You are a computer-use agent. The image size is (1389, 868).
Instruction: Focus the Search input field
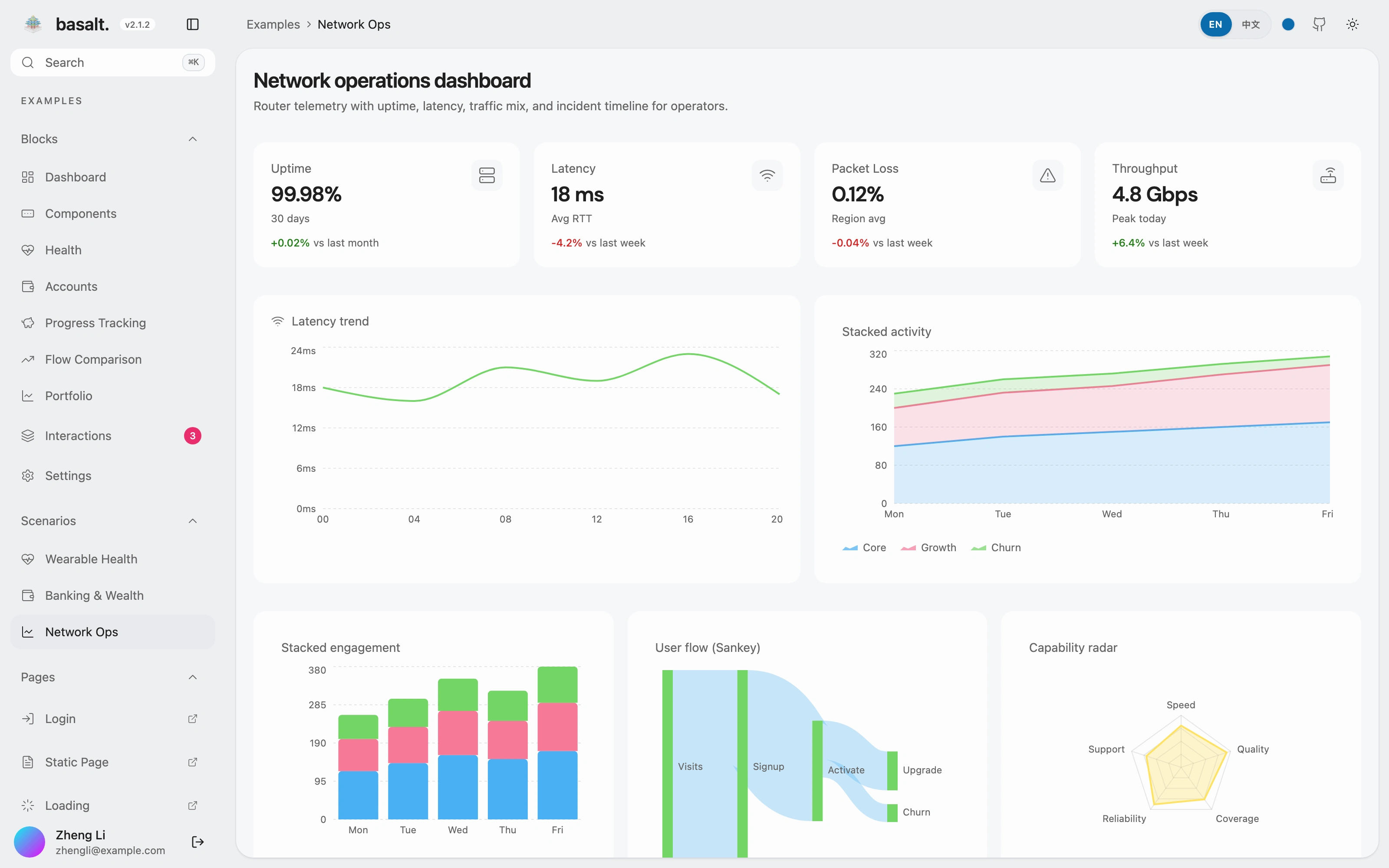(112, 62)
